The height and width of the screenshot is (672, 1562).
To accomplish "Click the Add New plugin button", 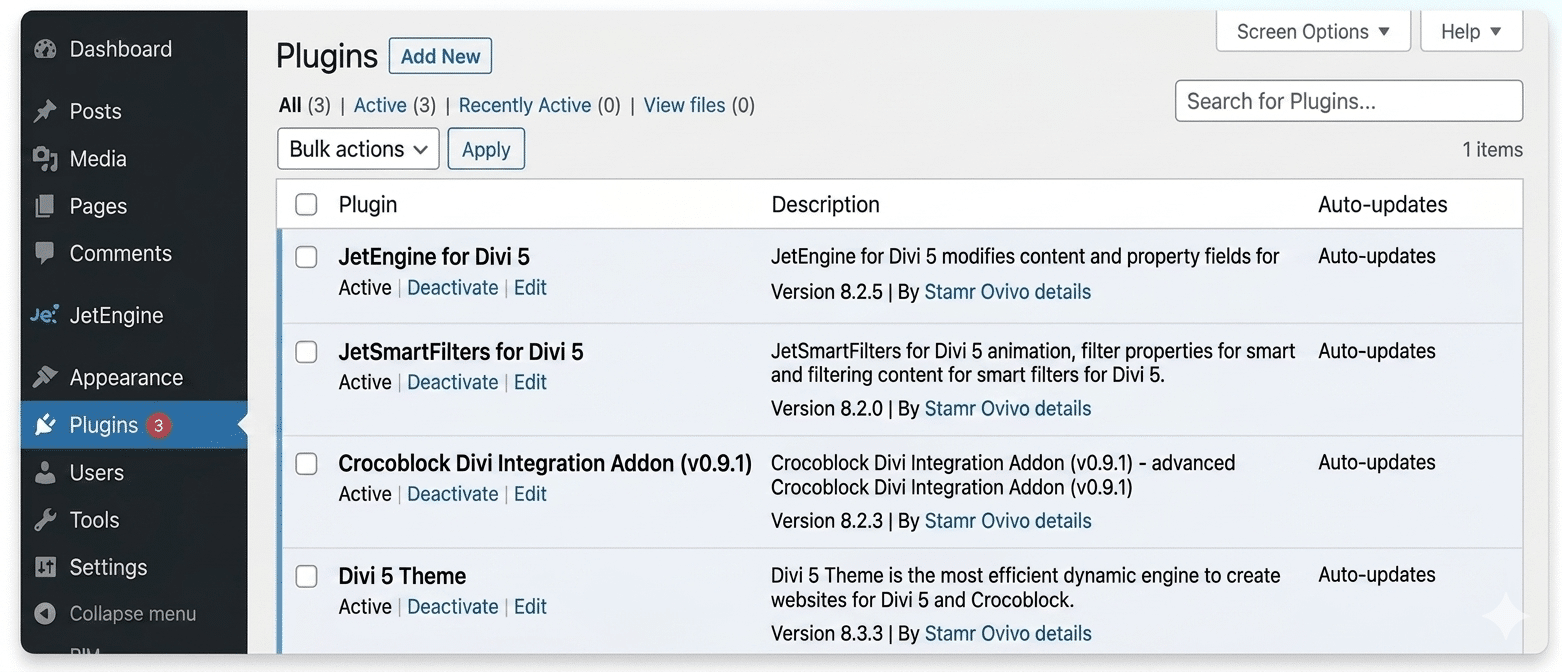I will pos(440,56).
